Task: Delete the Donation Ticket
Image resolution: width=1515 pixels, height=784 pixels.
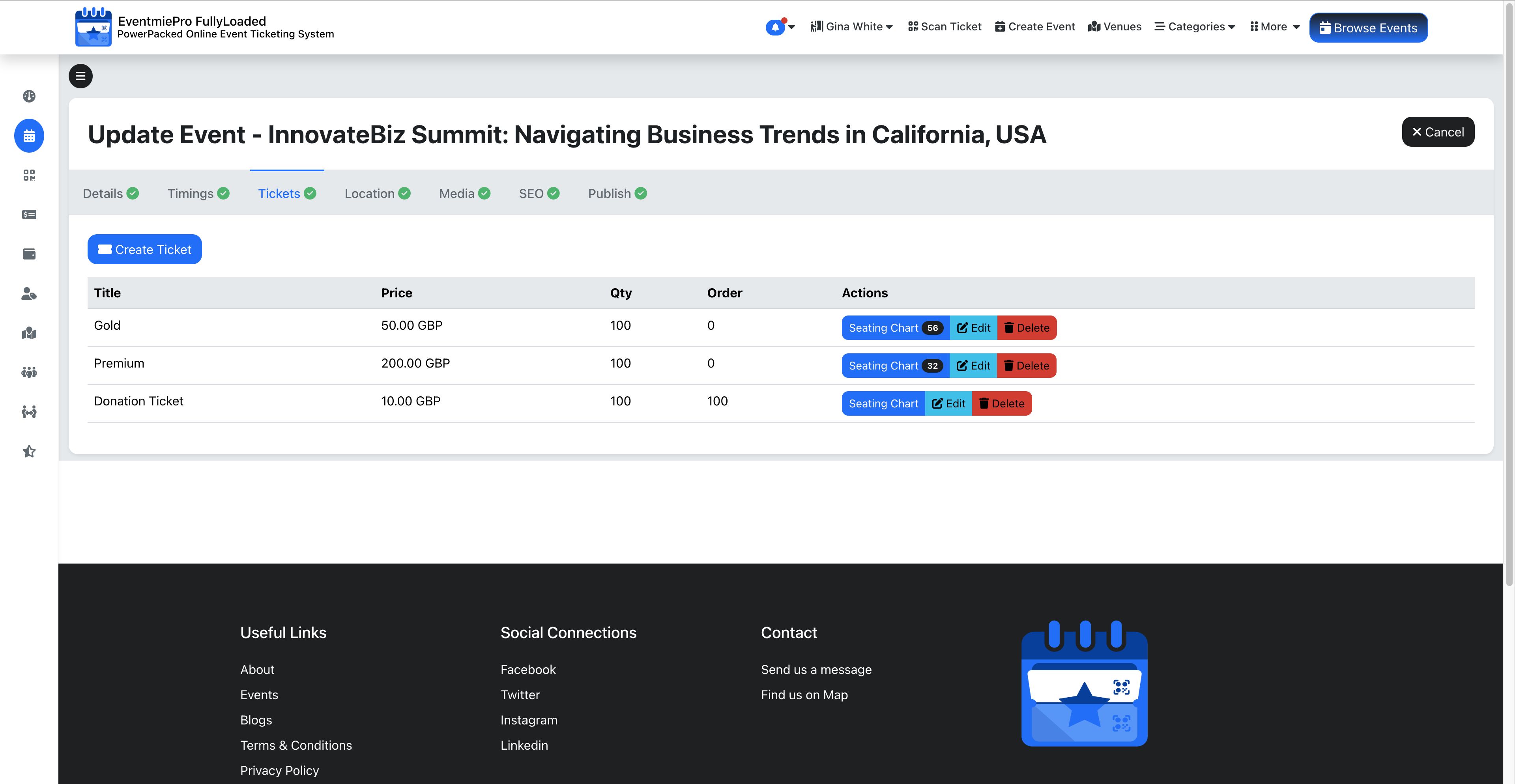Action: (x=1002, y=404)
